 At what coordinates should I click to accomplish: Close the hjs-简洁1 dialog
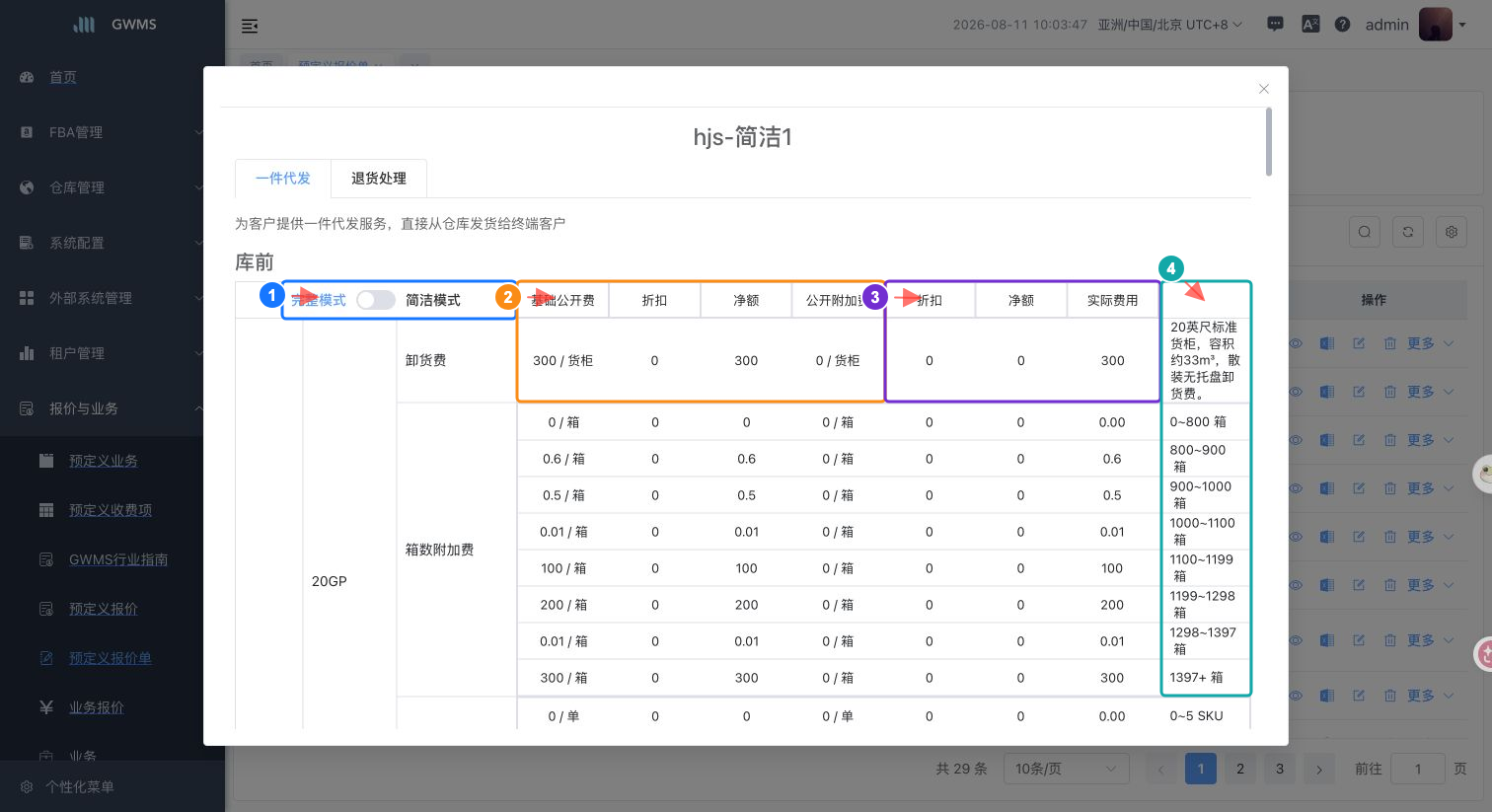(1264, 89)
